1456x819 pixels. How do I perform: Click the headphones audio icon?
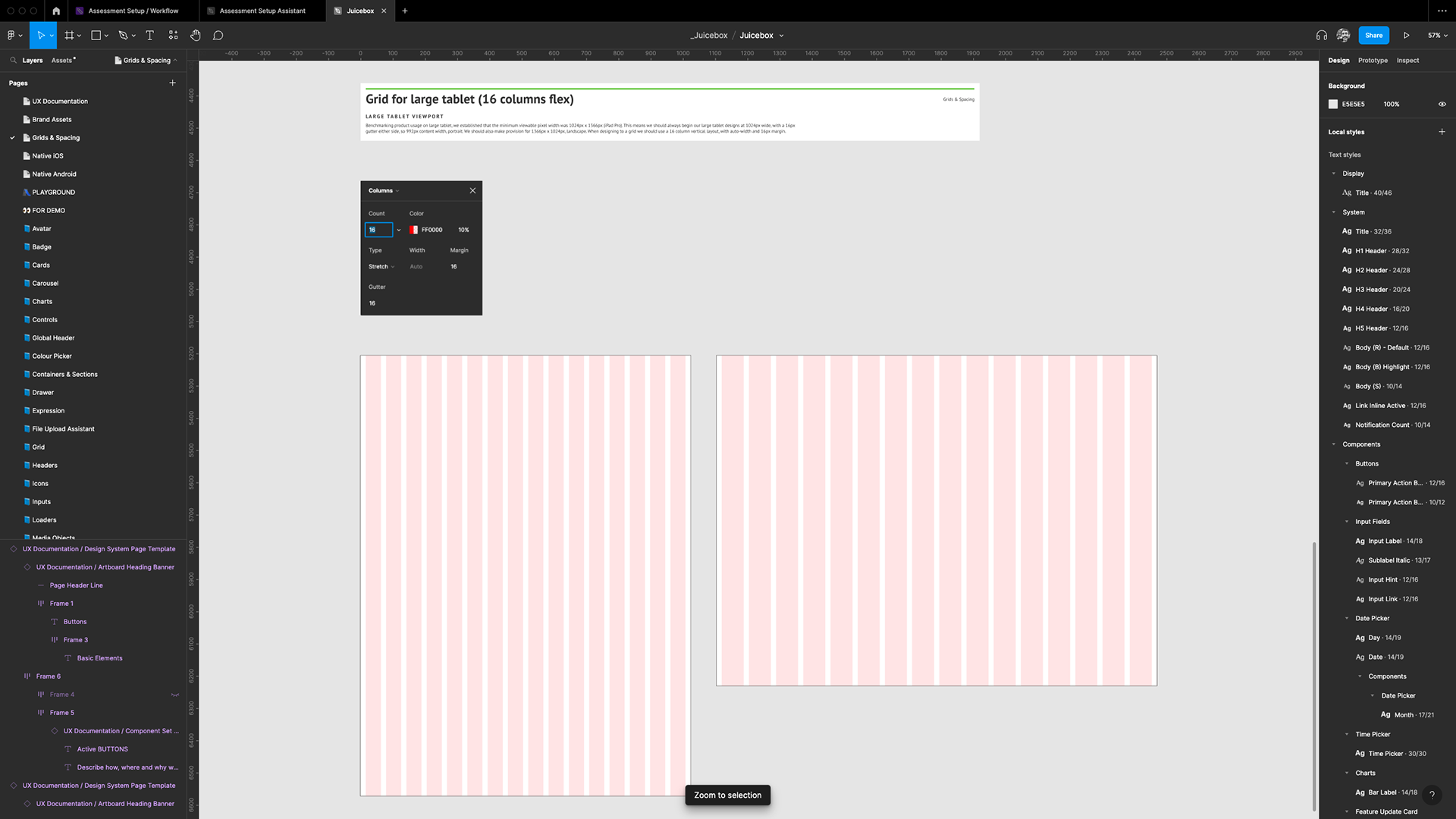coord(1321,36)
